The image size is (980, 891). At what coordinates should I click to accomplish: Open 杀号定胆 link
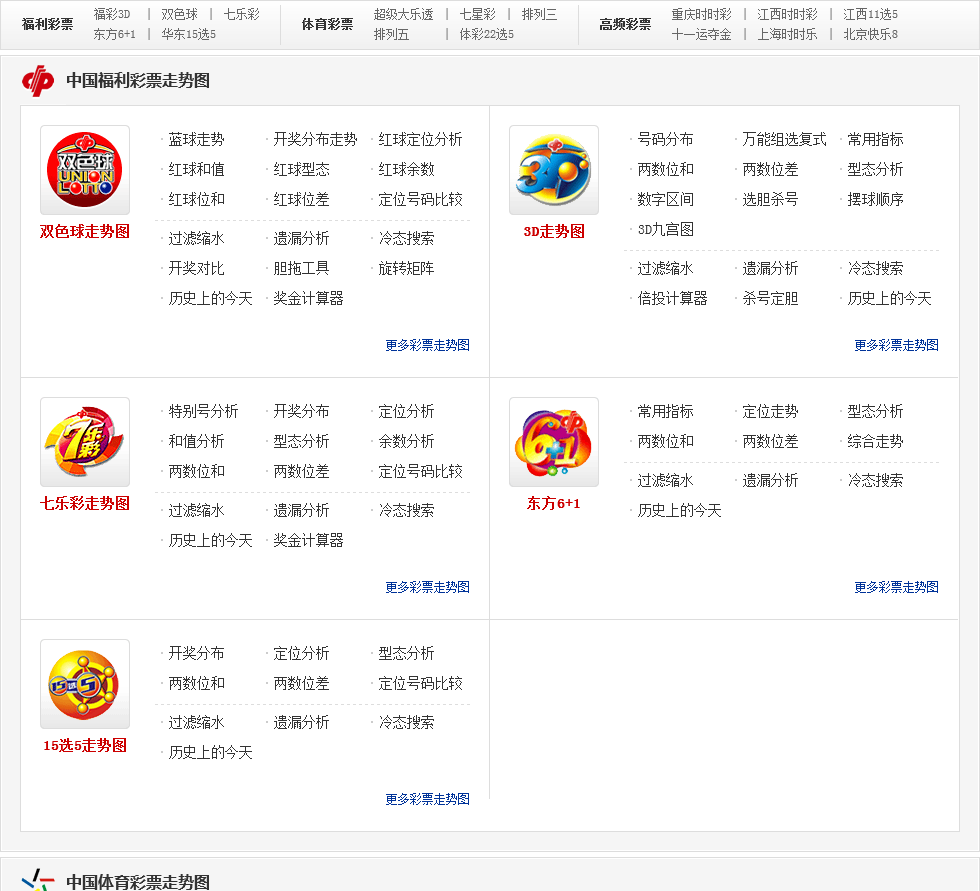[770, 298]
